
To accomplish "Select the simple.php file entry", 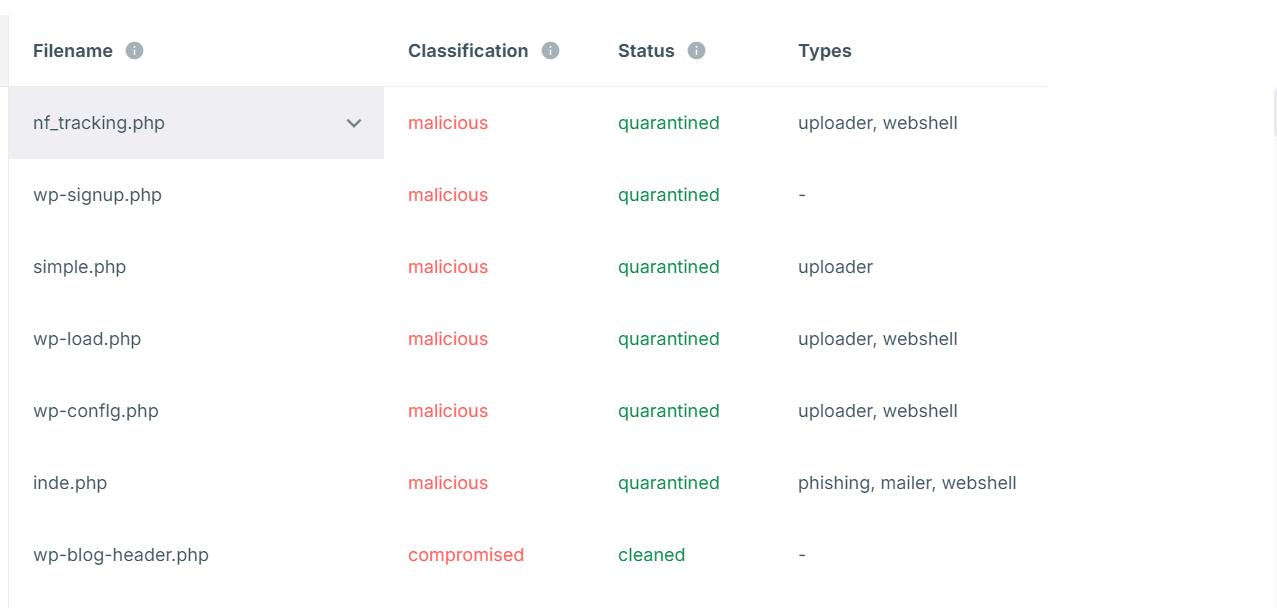I will pyautogui.click(x=79, y=267).
